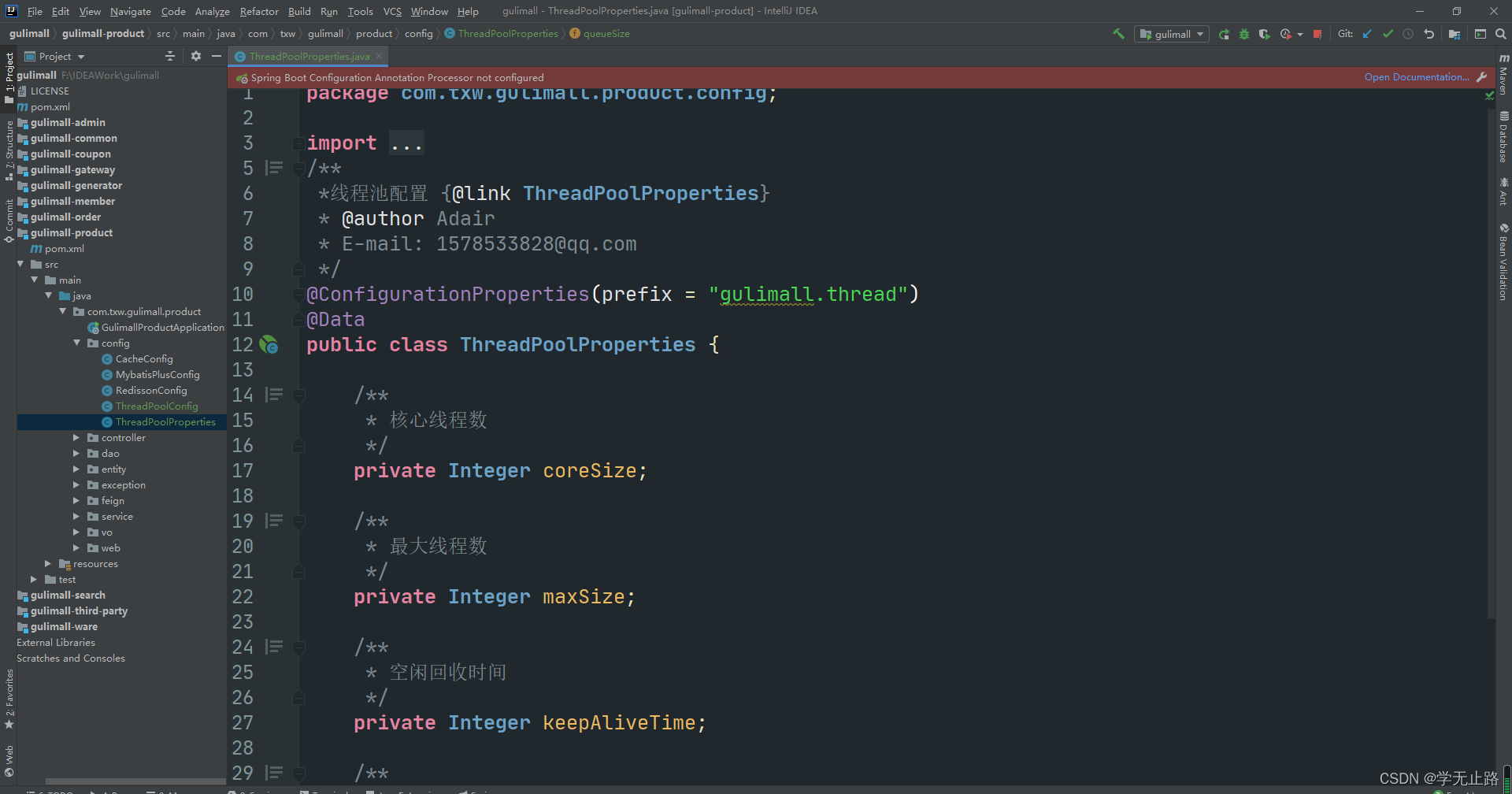The height and width of the screenshot is (794, 1512).
Task: Expand the resources folder
Action: 48,563
